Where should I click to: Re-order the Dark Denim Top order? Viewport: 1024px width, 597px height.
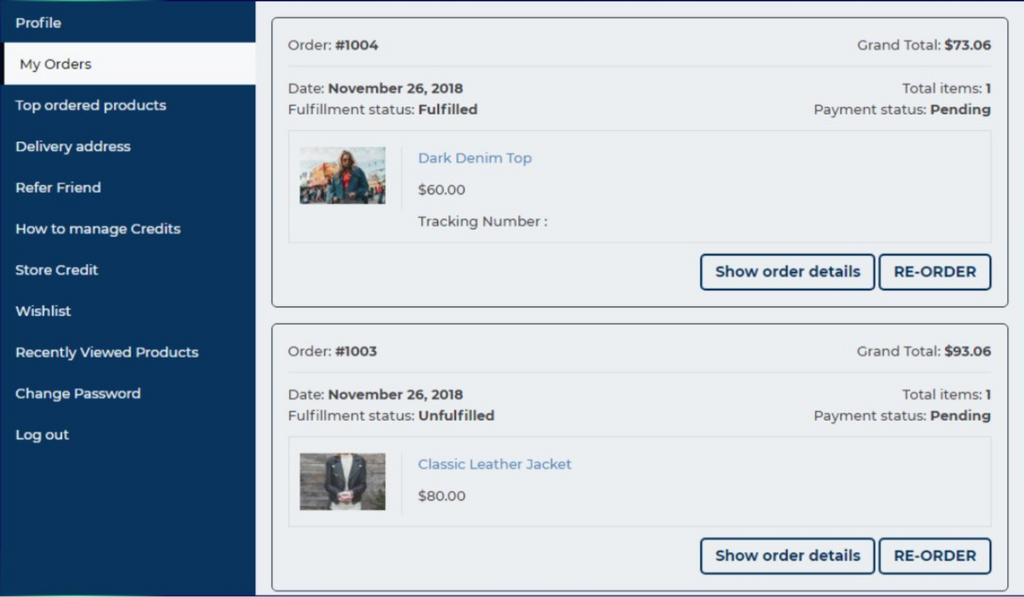click(x=935, y=272)
